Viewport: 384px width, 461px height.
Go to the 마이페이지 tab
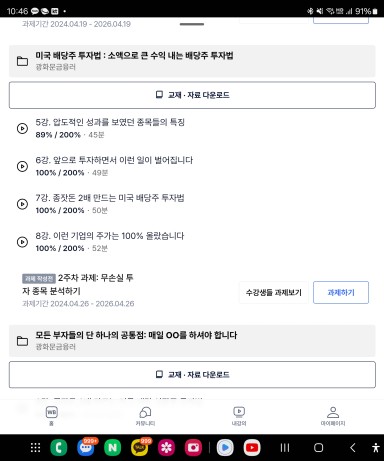click(333, 415)
